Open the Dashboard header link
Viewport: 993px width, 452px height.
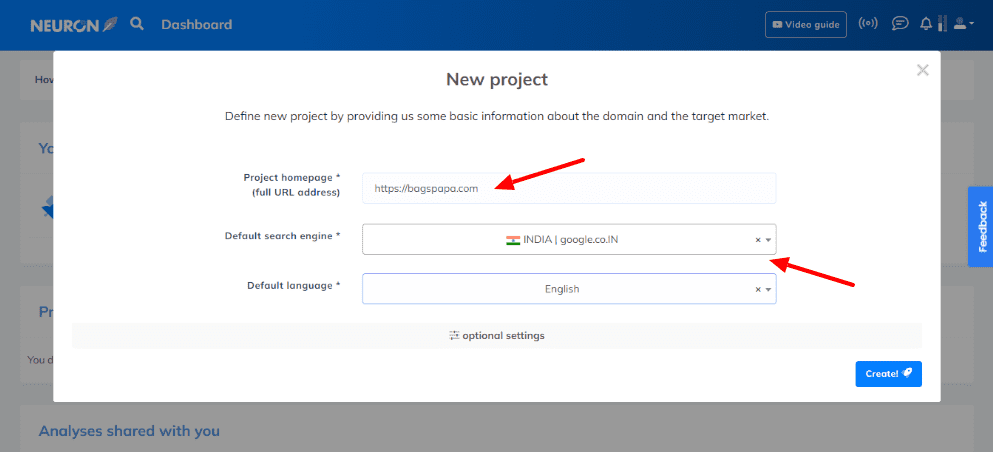(x=196, y=25)
